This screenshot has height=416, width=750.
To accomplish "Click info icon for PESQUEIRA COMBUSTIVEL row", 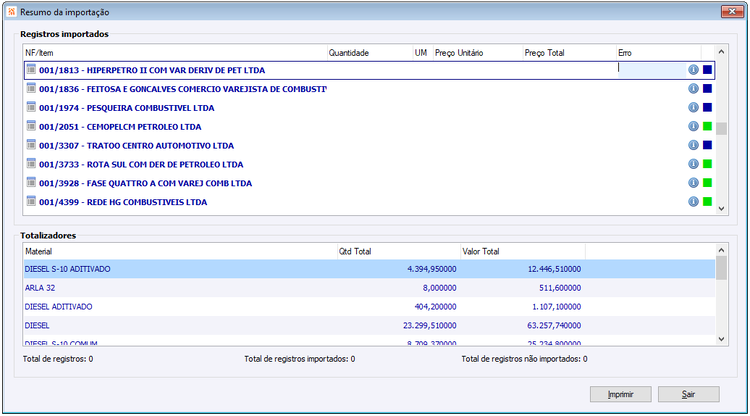I will pos(693,108).
